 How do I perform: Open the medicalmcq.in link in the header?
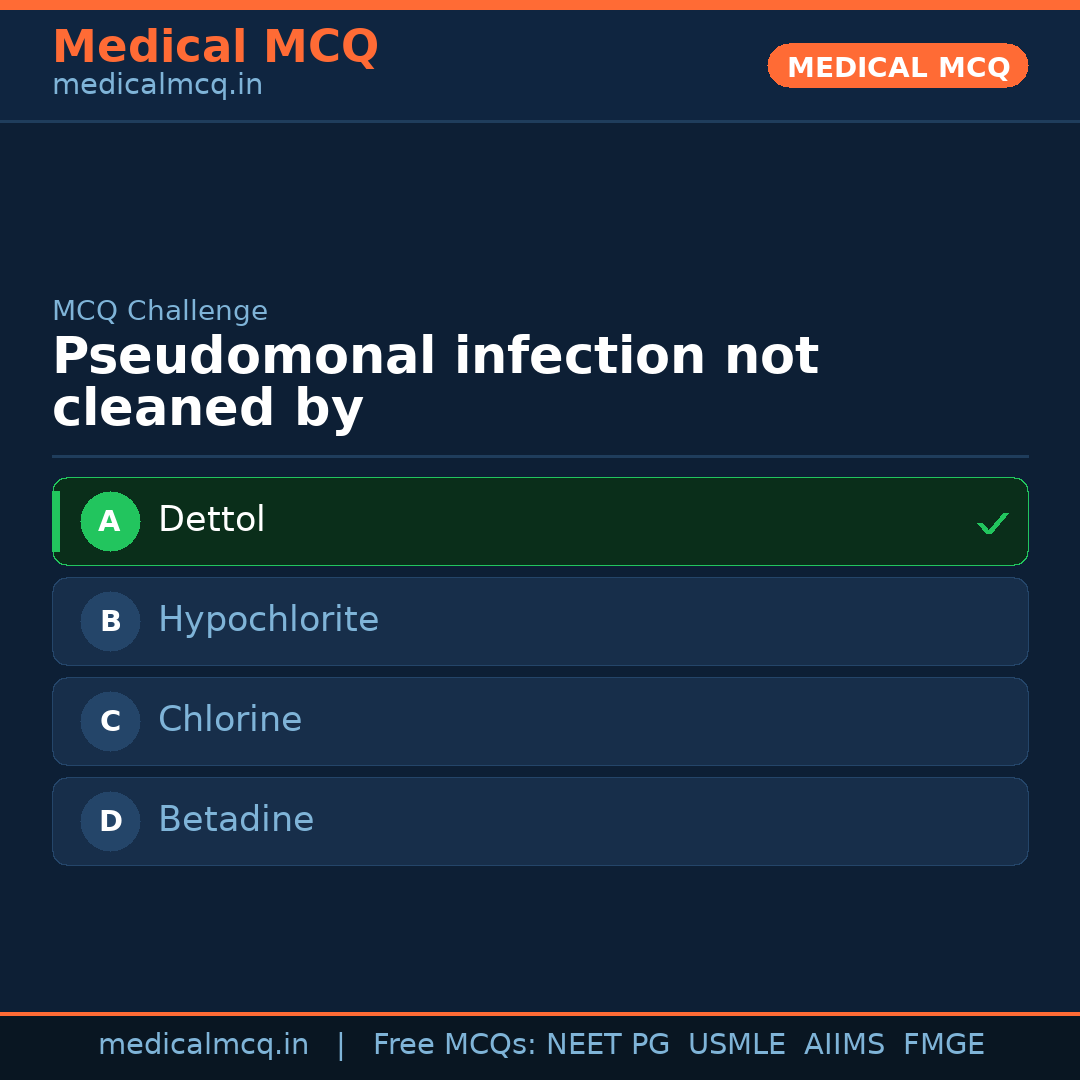157,84
